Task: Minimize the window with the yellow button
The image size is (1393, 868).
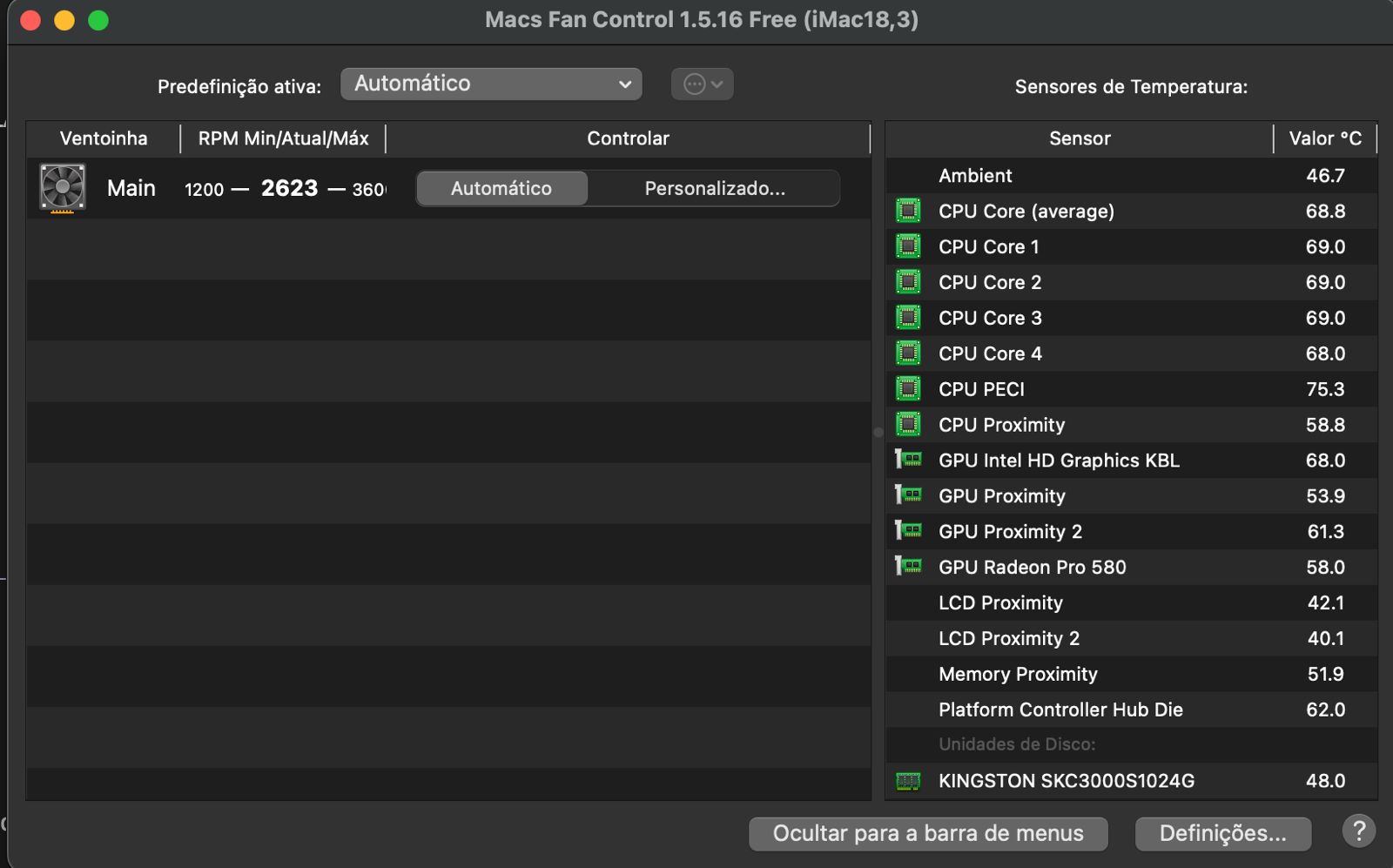Action: coord(64,20)
